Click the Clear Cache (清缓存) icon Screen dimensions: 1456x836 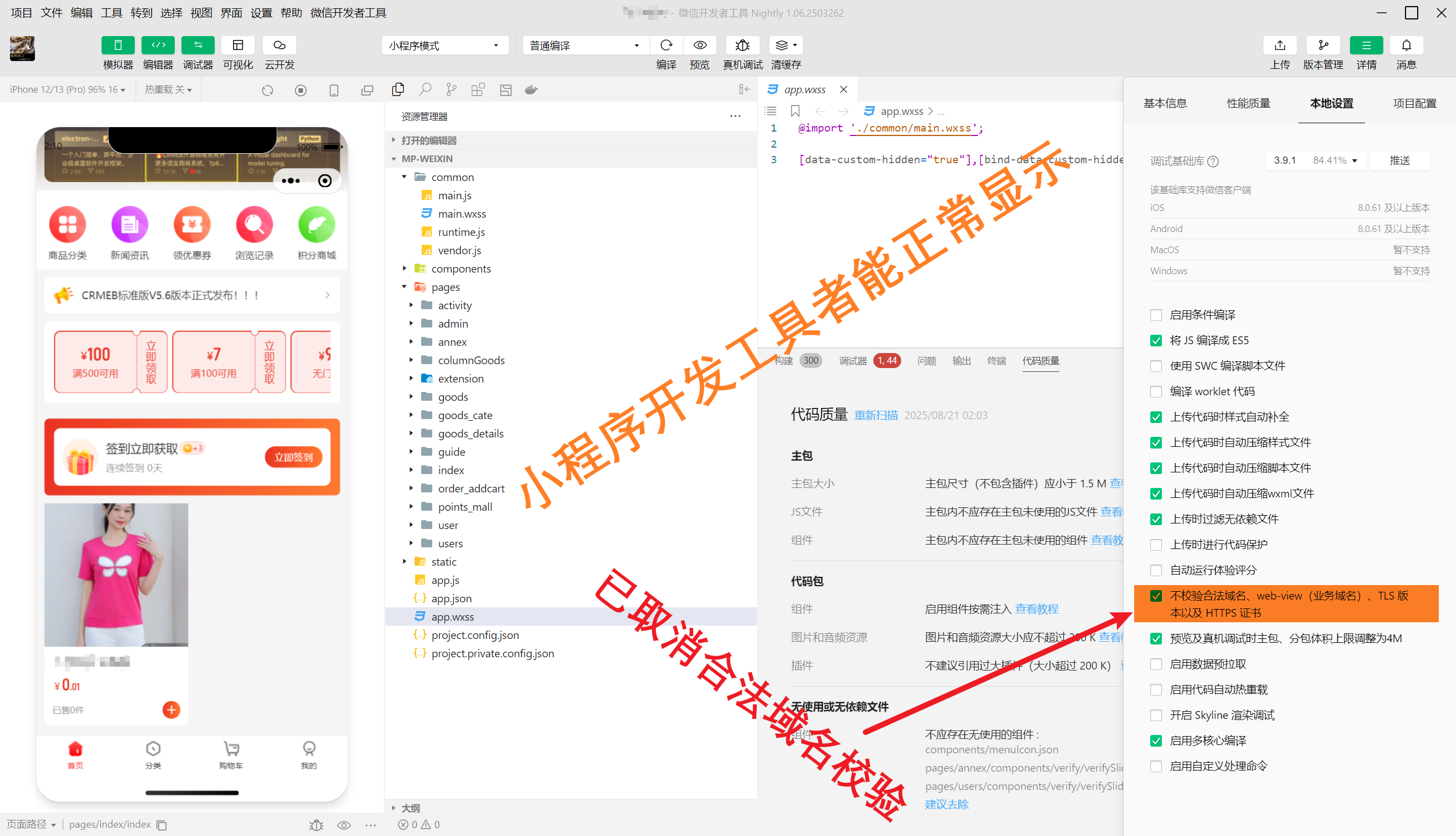point(786,46)
